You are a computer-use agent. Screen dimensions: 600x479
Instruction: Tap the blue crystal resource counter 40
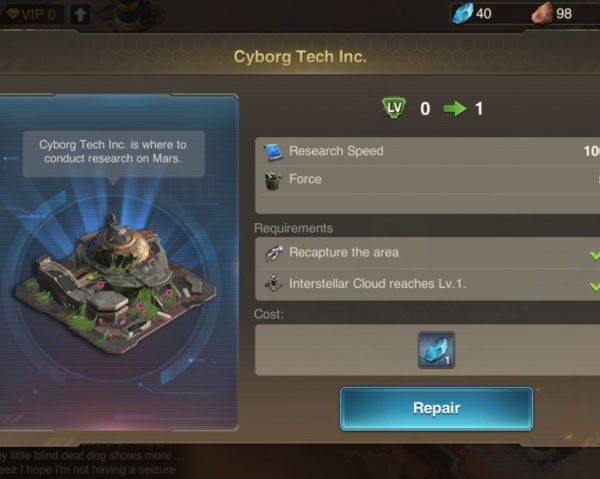473,13
